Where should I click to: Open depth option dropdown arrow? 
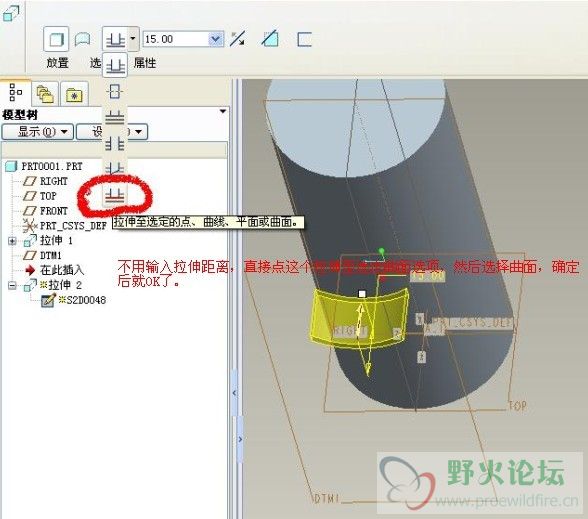133,39
